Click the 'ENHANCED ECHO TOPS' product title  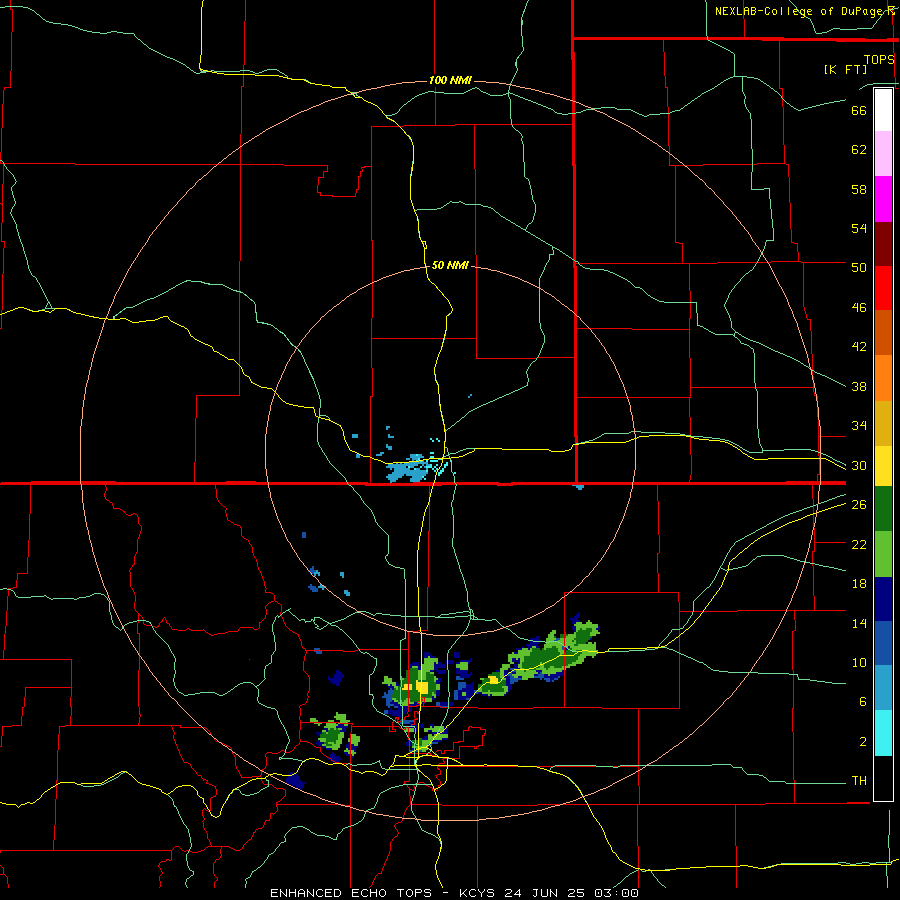pyautogui.click(x=351, y=893)
